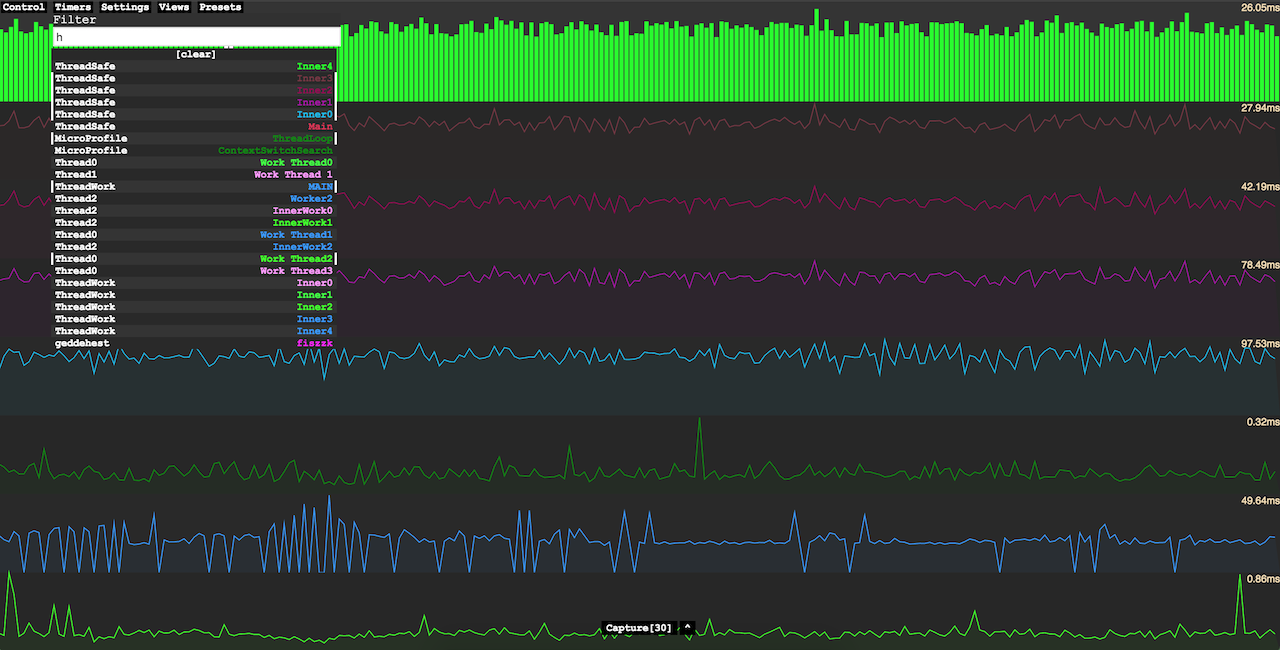Select the Thread1 Work Thread 1 entry

(194, 174)
